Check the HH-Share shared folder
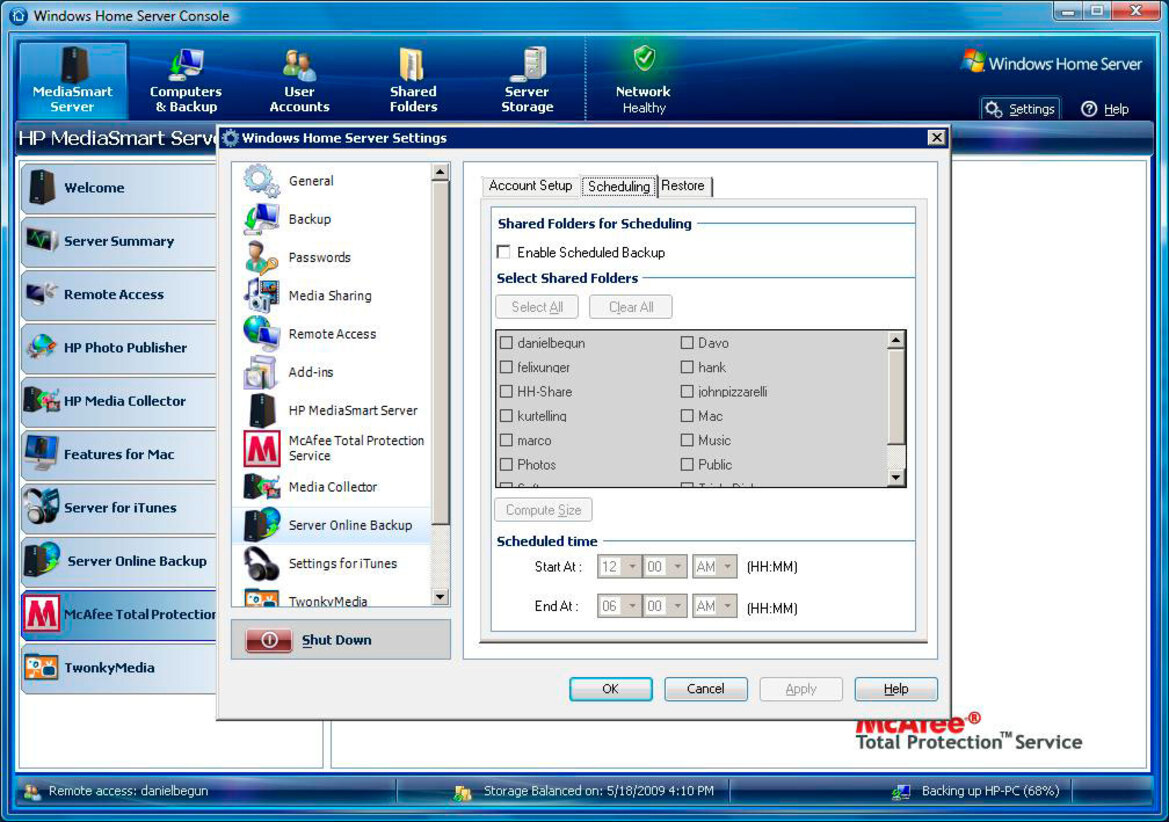This screenshot has width=1169, height=822. point(506,391)
